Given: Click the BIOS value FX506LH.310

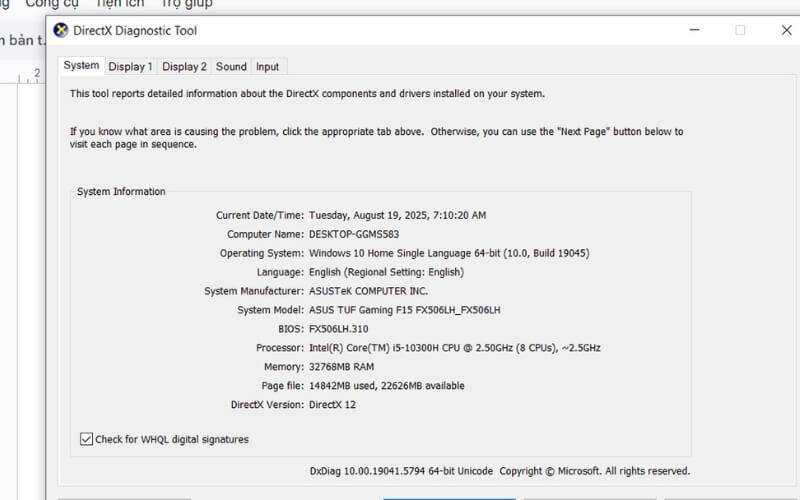Looking at the screenshot, I should [x=339, y=329].
